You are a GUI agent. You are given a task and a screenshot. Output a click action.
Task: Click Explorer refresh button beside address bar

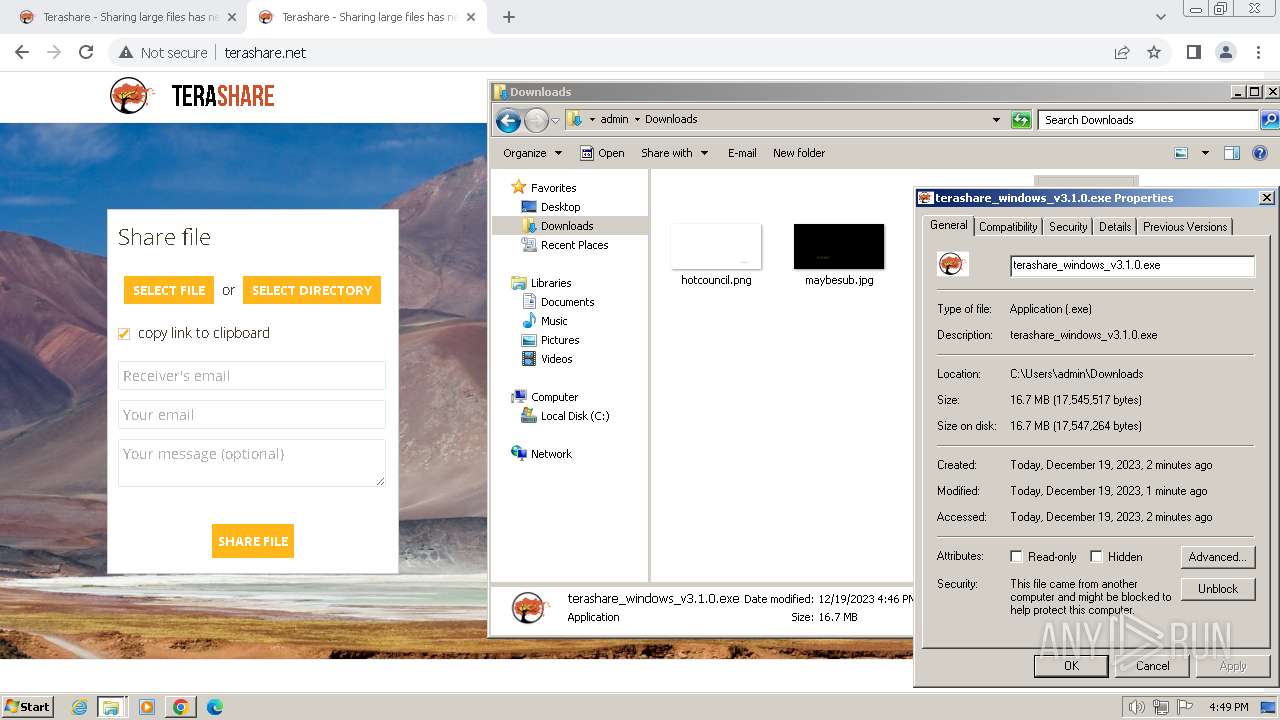(1021, 120)
